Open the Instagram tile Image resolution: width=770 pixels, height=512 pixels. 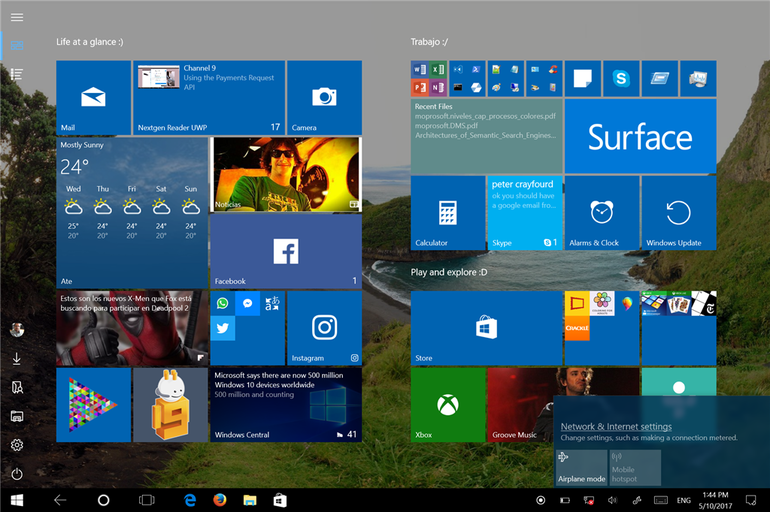pos(324,328)
